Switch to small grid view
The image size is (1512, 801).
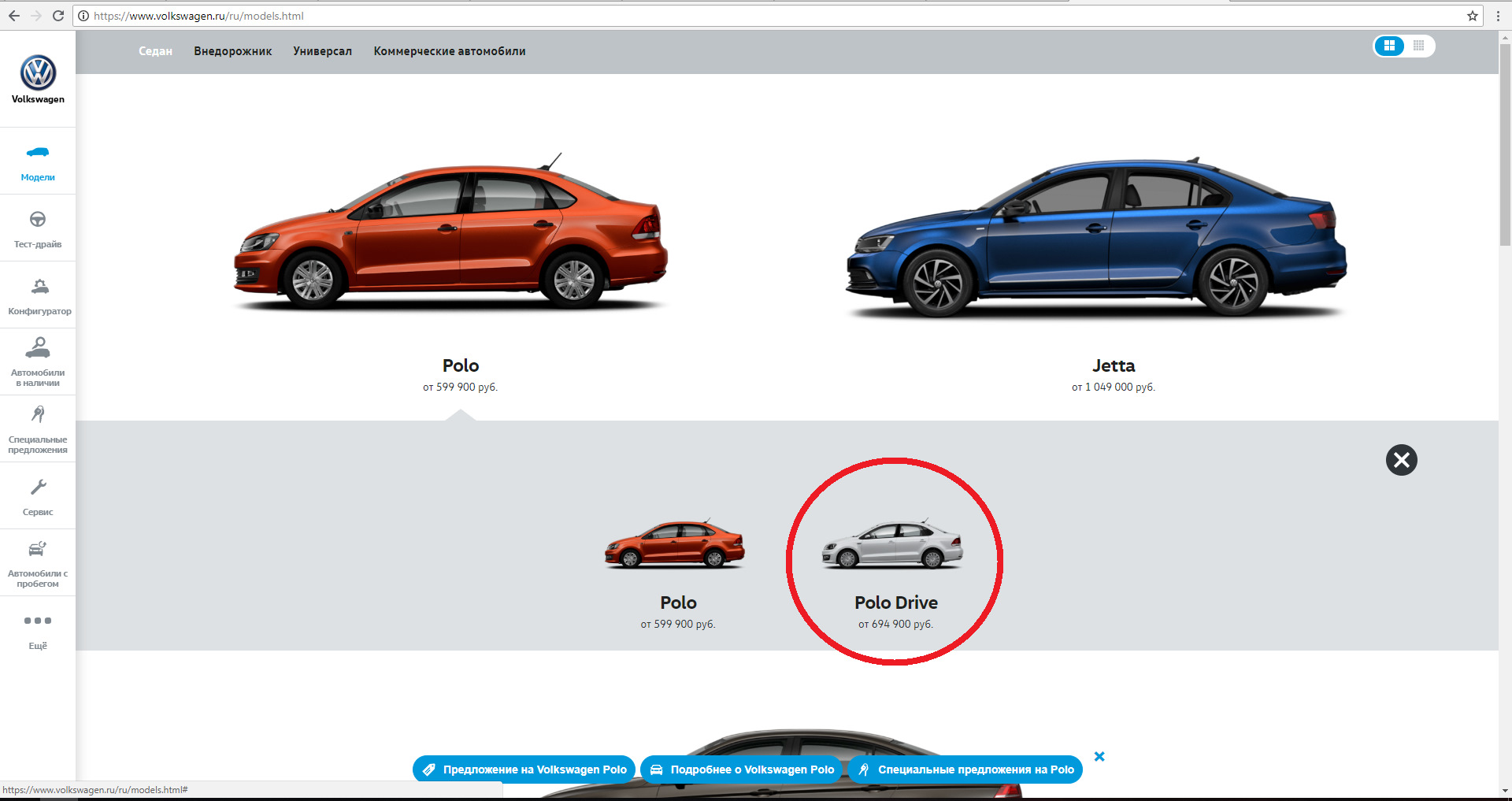(x=1419, y=46)
